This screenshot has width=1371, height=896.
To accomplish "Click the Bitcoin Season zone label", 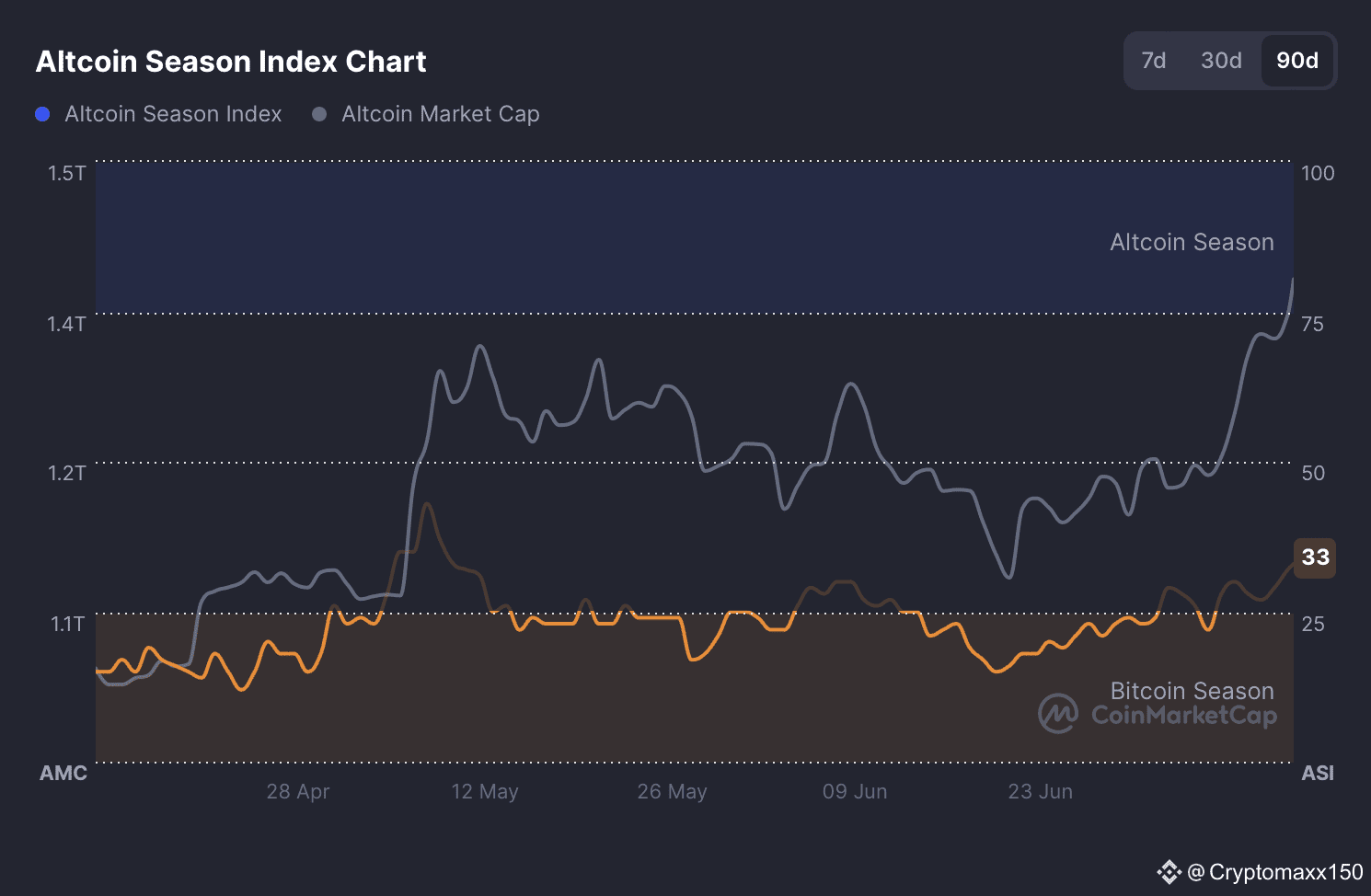I will tap(1192, 691).
